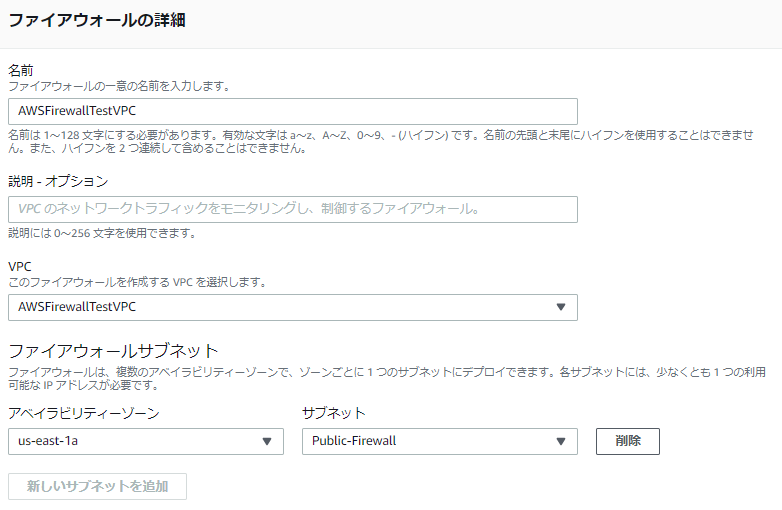Click the サブネット column label
The width and height of the screenshot is (782, 510).
(x=334, y=413)
